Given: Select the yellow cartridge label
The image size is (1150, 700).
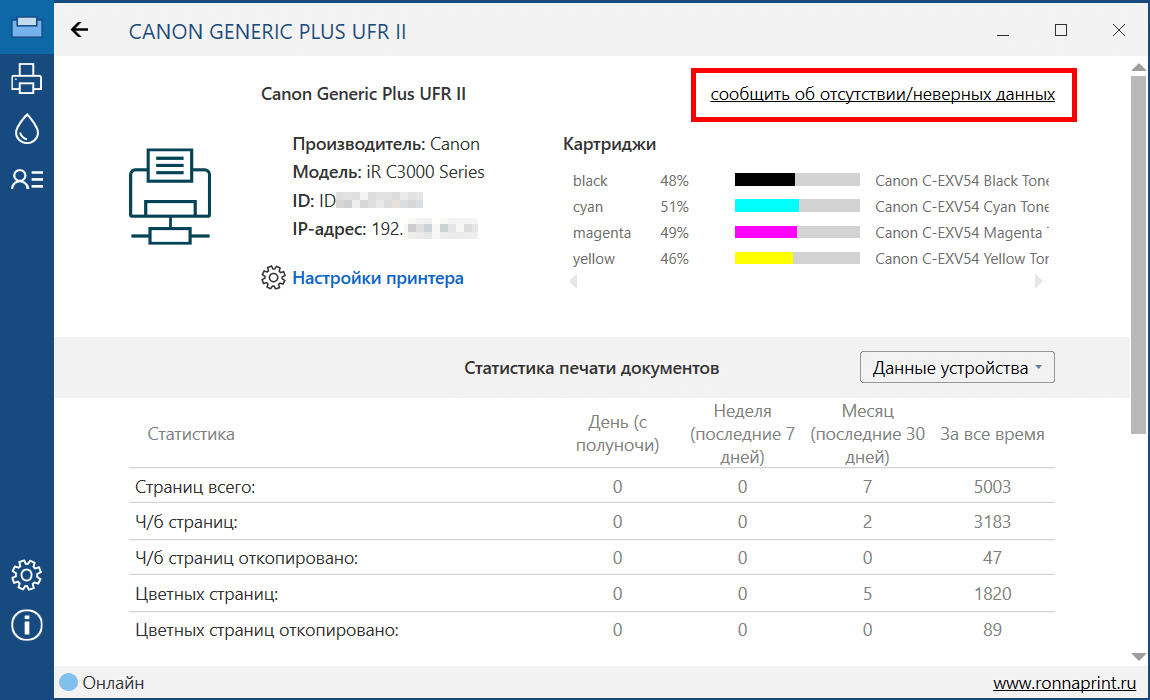Looking at the screenshot, I should [593, 259].
